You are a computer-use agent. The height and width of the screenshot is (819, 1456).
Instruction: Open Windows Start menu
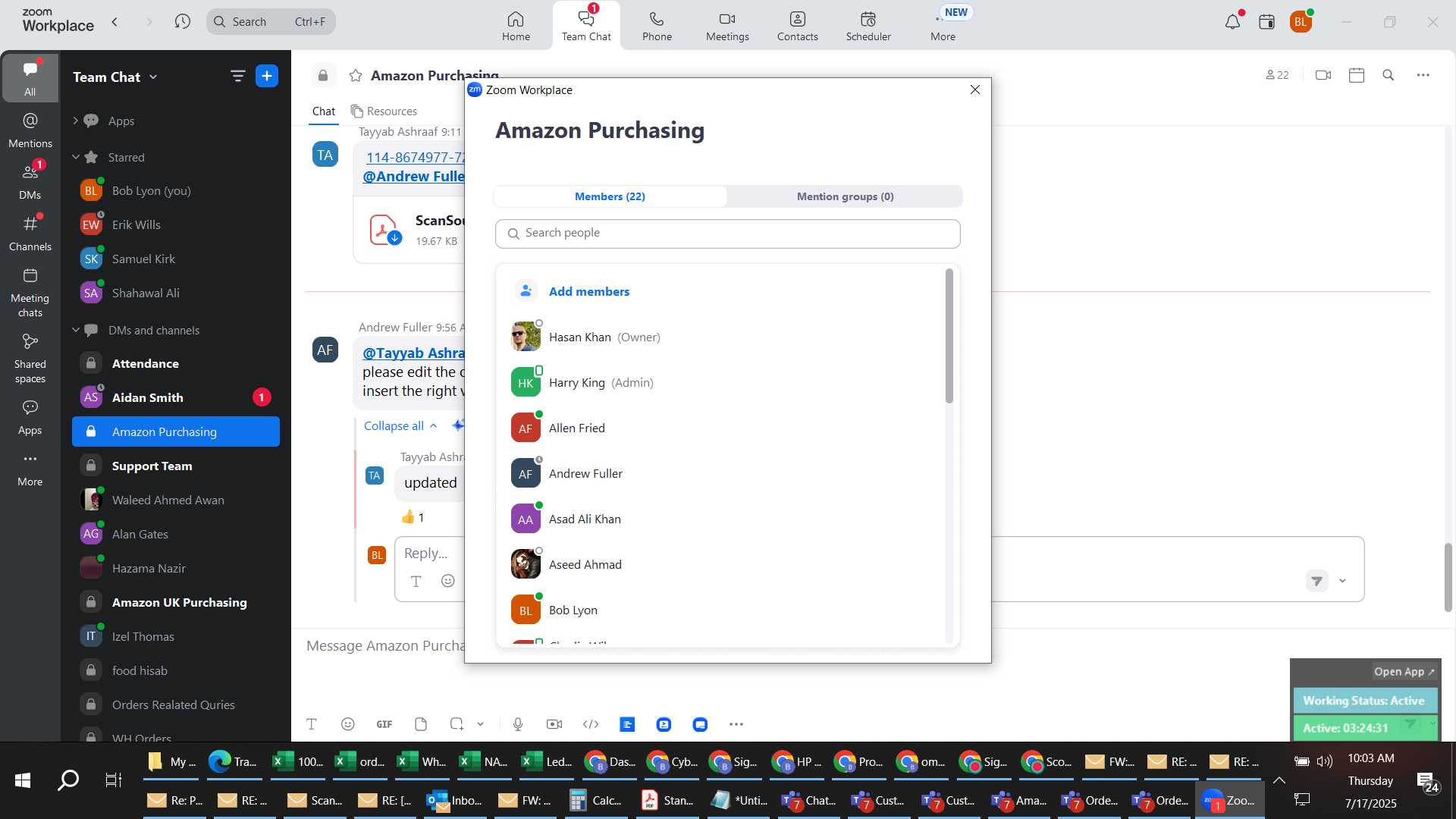(23, 780)
